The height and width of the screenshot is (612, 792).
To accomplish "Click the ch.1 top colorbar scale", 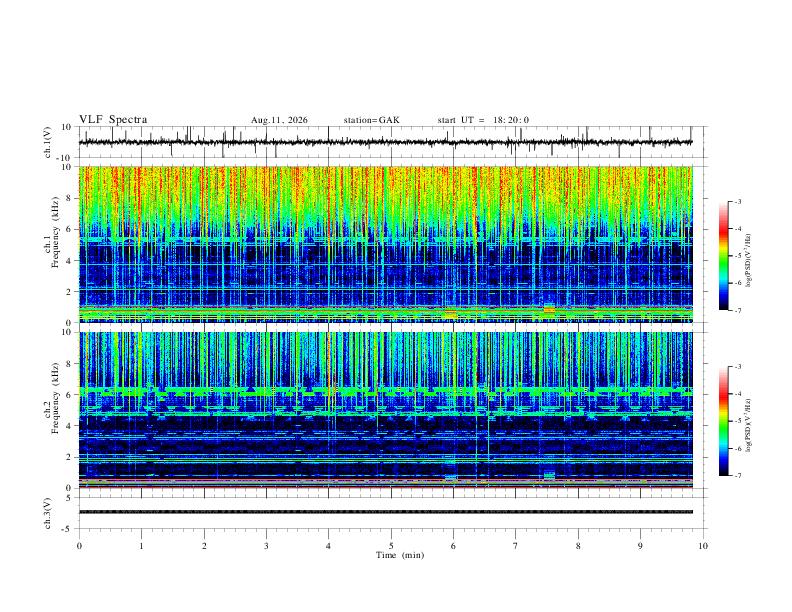I will coord(723,256).
